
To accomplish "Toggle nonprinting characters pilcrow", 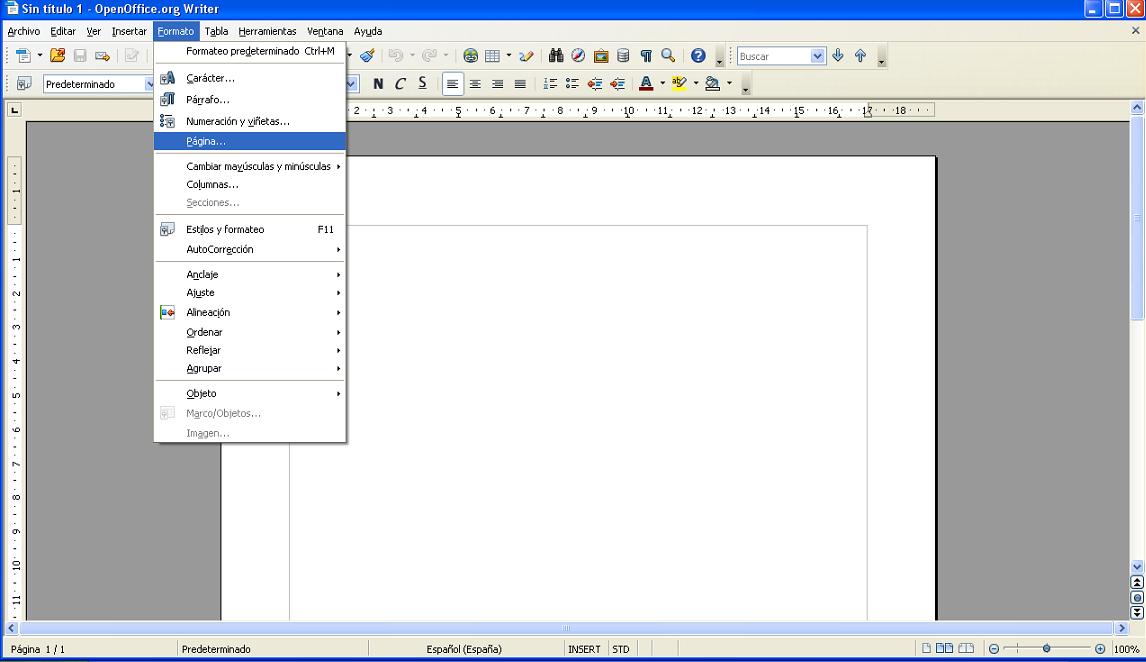I will (x=646, y=56).
